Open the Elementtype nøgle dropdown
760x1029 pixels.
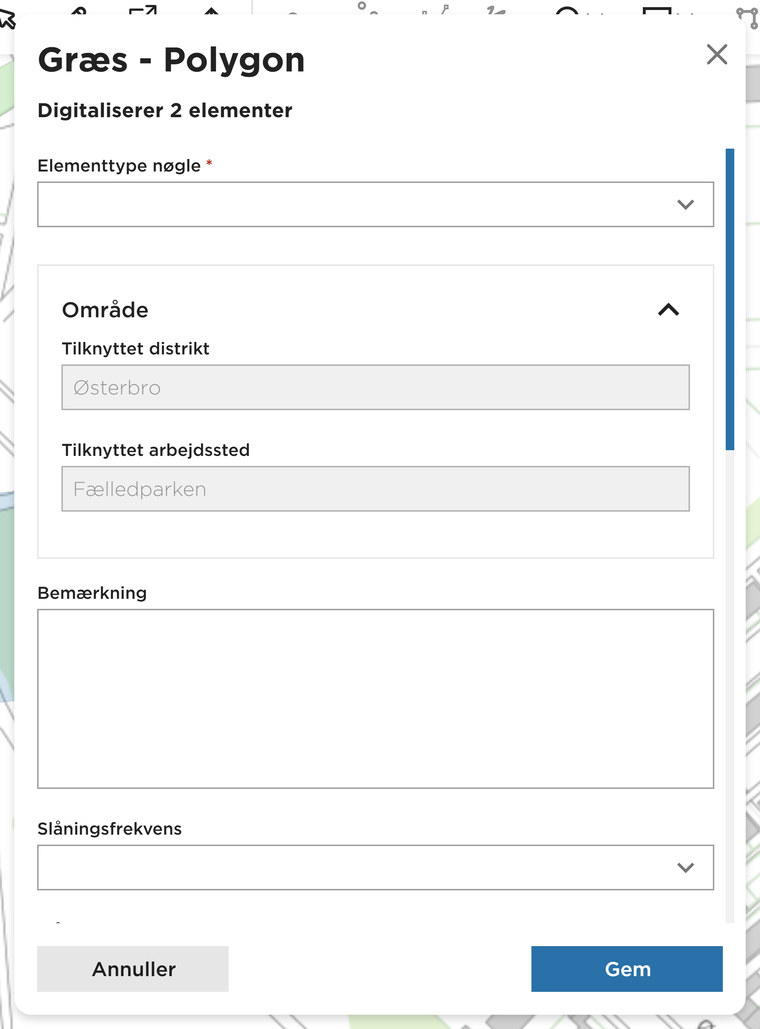[375, 205]
